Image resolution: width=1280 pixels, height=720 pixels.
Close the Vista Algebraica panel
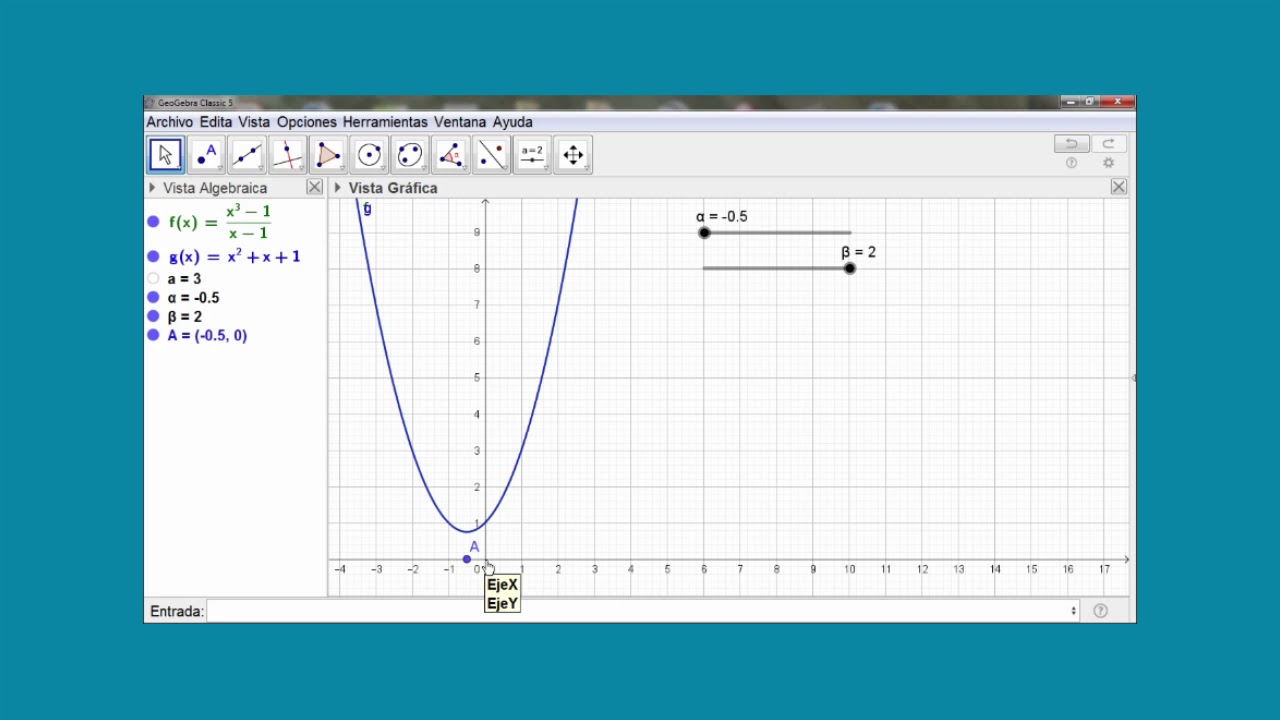tap(315, 187)
